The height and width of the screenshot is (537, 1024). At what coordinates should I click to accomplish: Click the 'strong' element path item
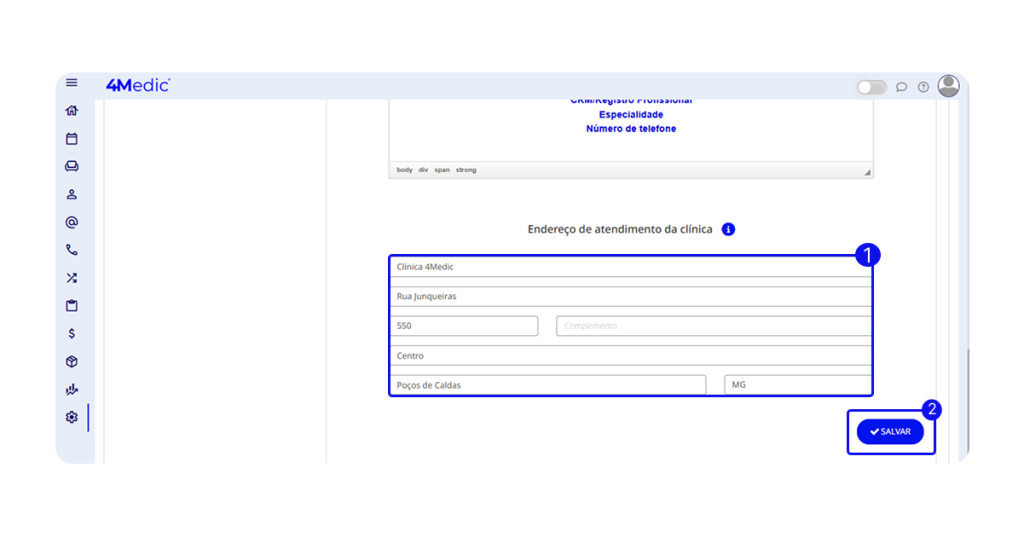466,170
